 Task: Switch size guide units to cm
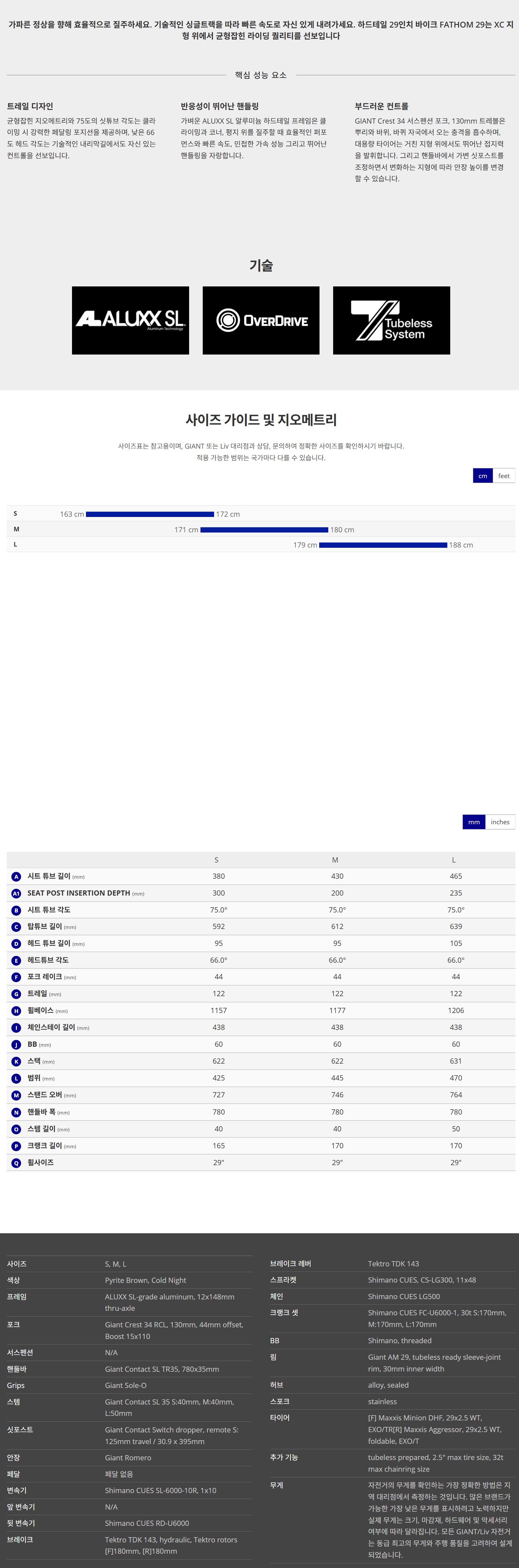[x=482, y=476]
